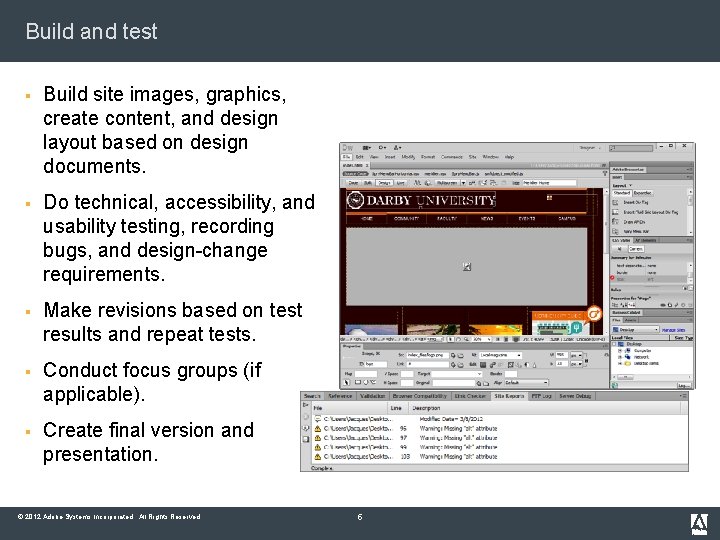
Task: Toggle the constrain W/H lock icon
Action: pyautogui.click(x=586, y=360)
